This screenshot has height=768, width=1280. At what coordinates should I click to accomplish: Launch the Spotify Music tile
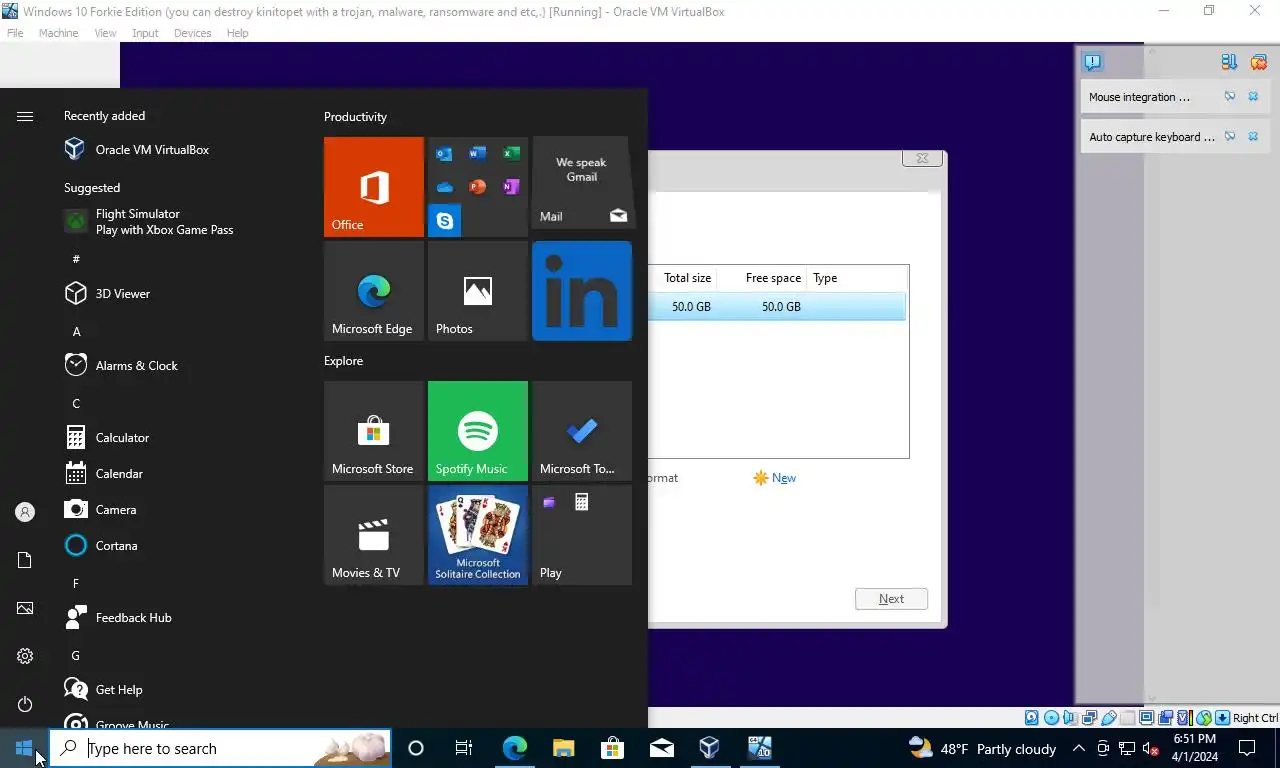pos(478,431)
